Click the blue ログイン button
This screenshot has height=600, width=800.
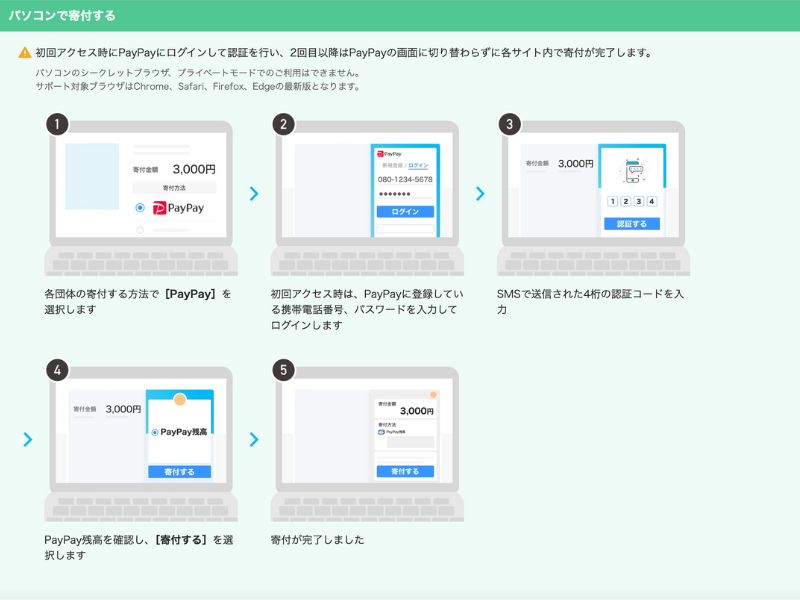coord(405,211)
